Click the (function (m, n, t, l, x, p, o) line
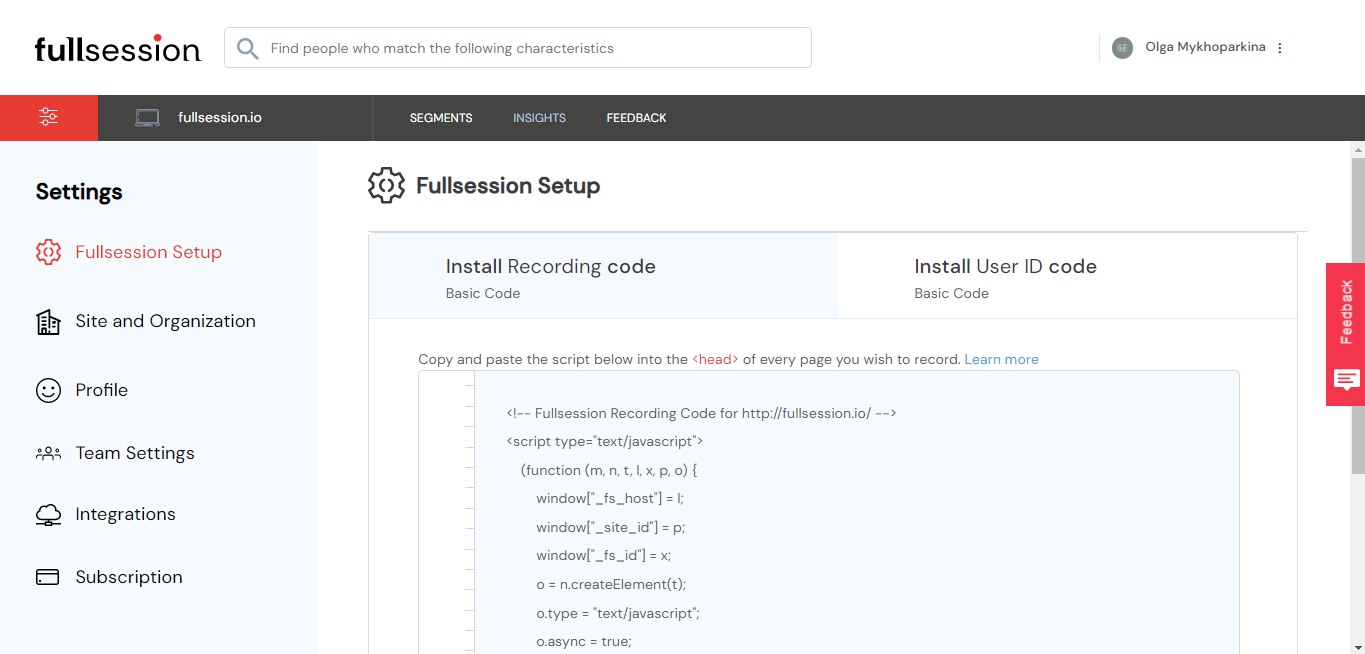The height and width of the screenshot is (654, 1365). (x=609, y=470)
